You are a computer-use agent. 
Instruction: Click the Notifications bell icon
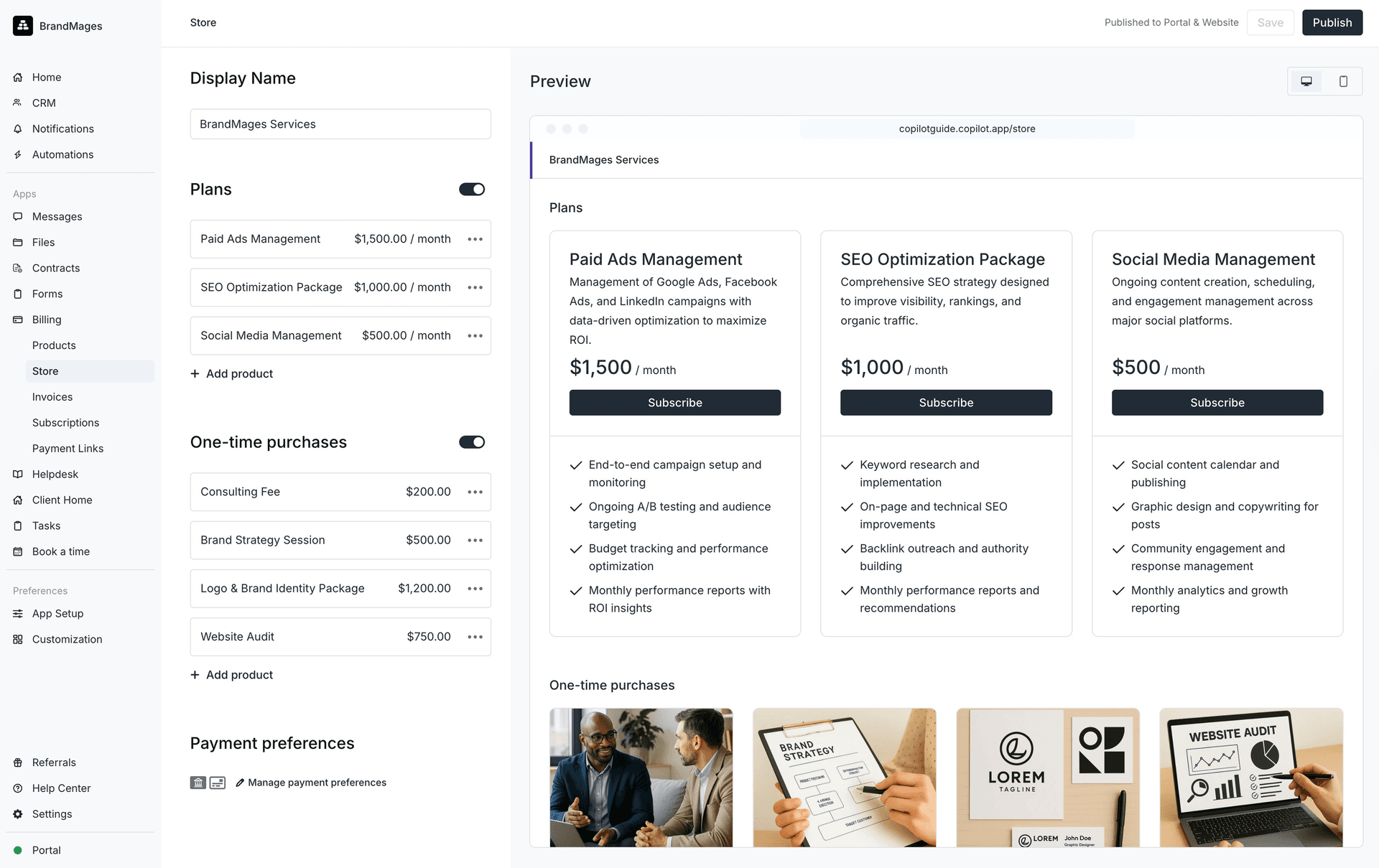pyautogui.click(x=18, y=129)
